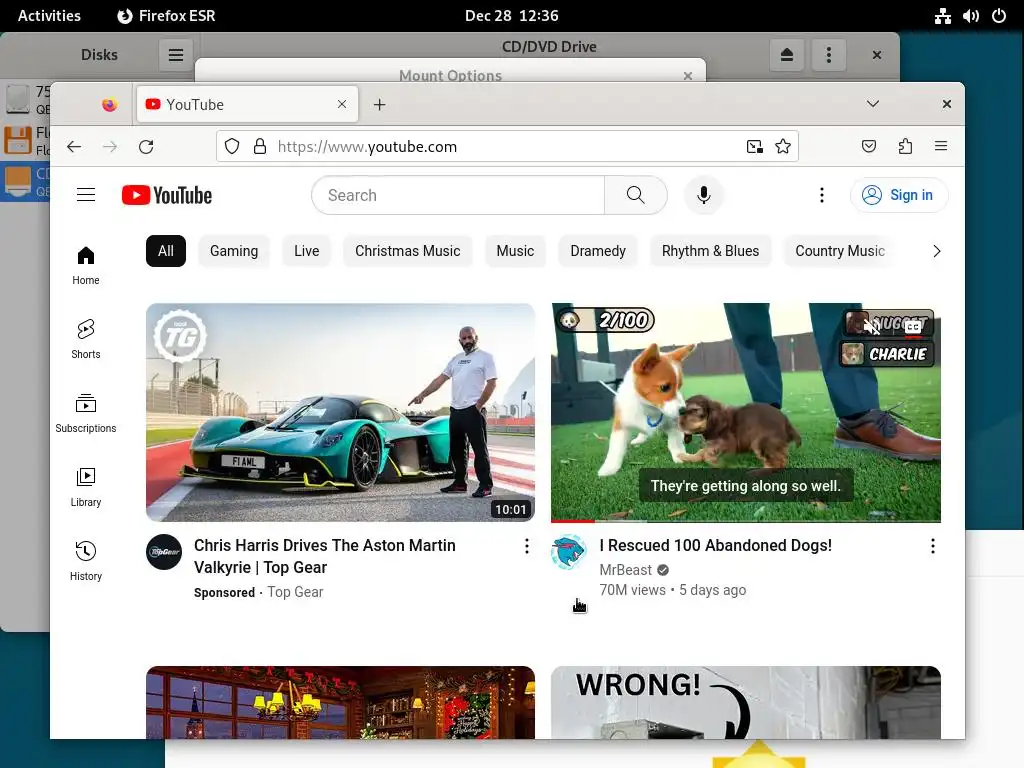
Task: Select the All category chip
Action: pos(166,251)
